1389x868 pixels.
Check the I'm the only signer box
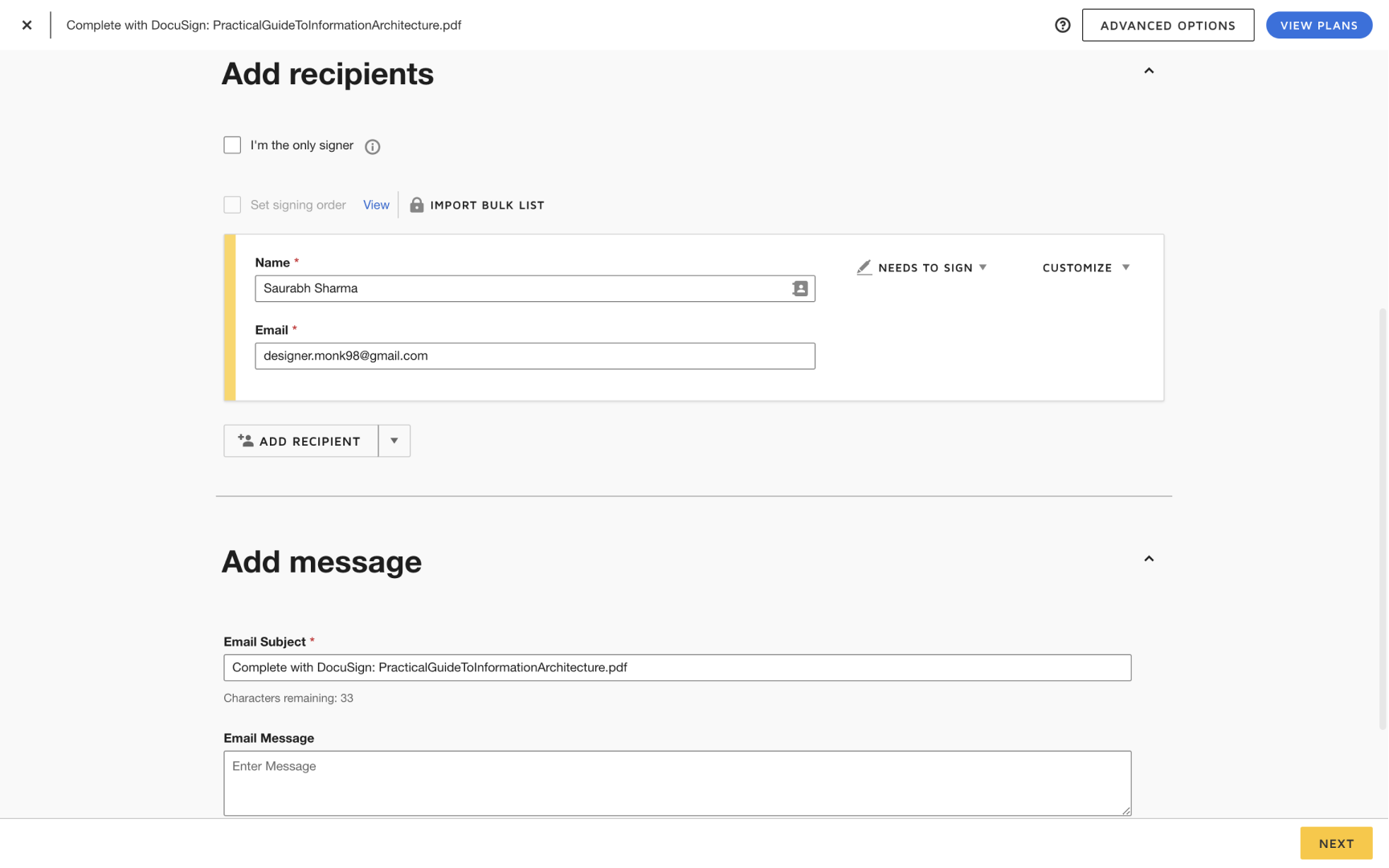(x=232, y=145)
